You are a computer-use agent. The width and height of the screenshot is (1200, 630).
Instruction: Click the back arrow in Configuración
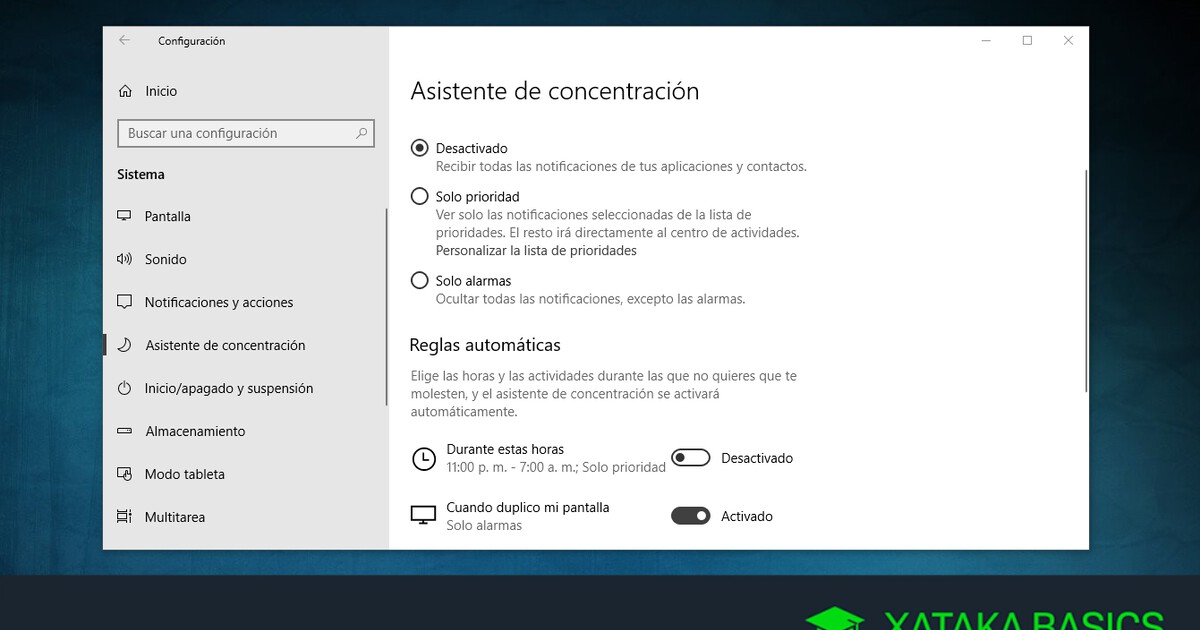[124, 41]
